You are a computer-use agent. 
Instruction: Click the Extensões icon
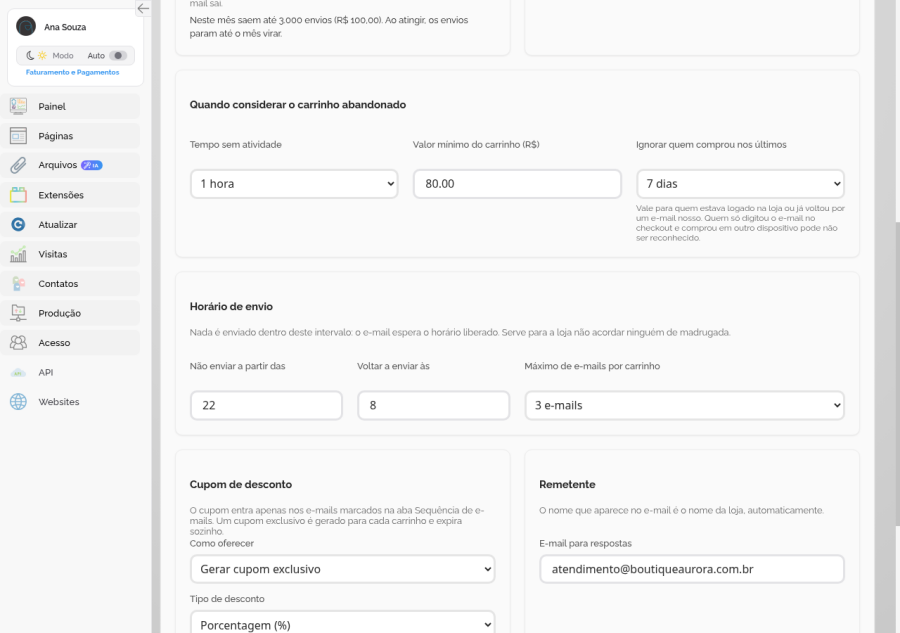point(18,195)
